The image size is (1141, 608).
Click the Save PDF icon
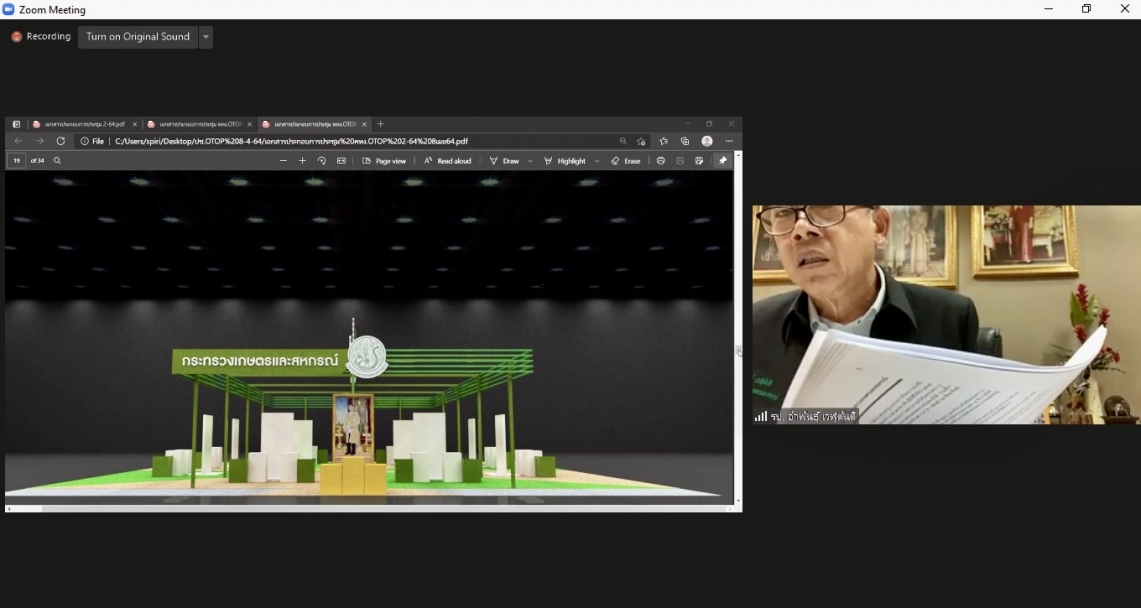pyautogui.click(x=680, y=161)
